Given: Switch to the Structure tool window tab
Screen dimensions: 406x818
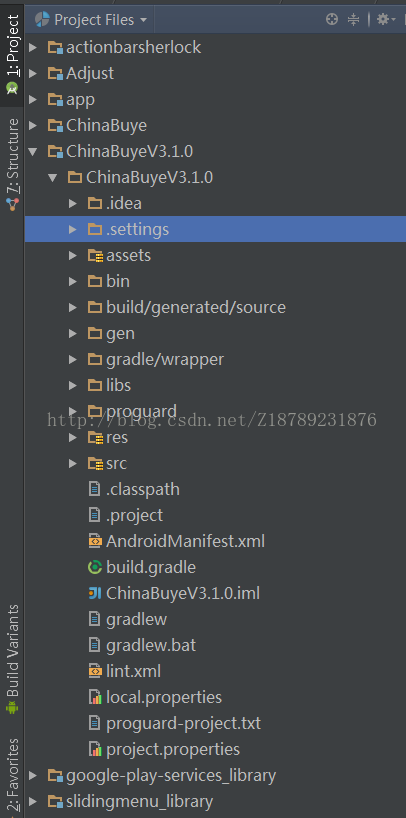Looking at the screenshot, I should tap(13, 164).
